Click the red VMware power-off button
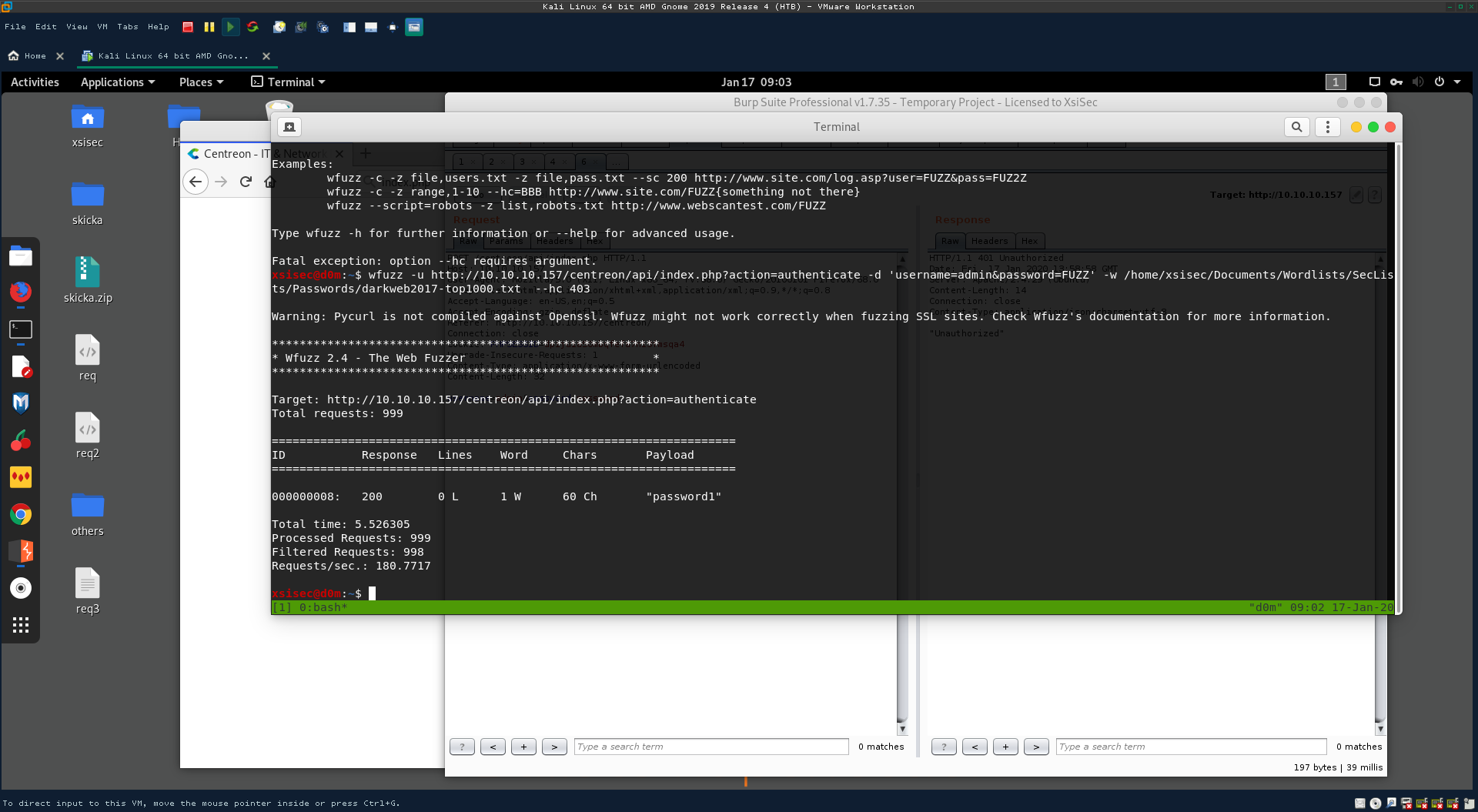Viewport: 1478px width, 812px height. click(x=188, y=27)
